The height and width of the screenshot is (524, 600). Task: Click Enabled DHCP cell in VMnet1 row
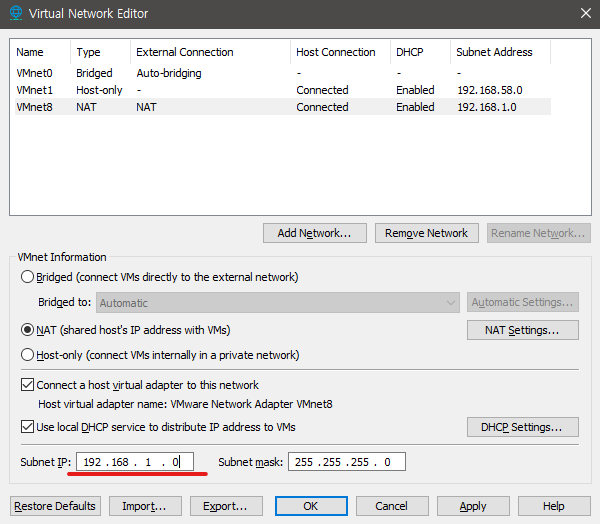click(x=415, y=90)
